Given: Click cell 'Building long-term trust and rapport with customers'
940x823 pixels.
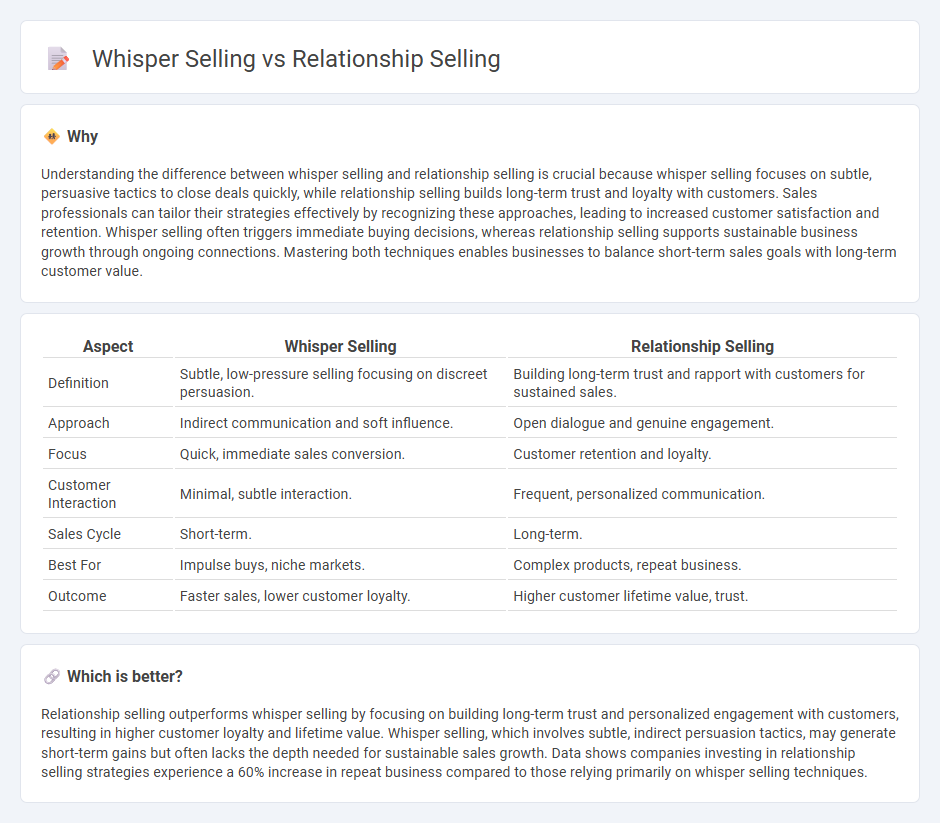Looking at the screenshot, I should (x=703, y=383).
